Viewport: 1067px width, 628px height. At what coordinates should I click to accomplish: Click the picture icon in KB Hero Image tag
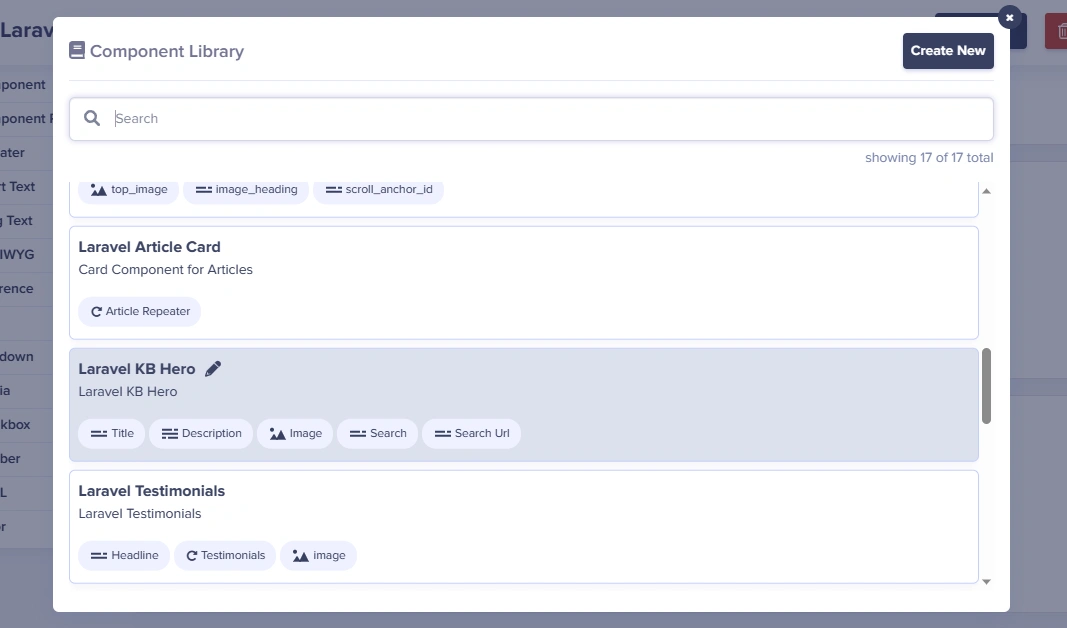pos(277,433)
